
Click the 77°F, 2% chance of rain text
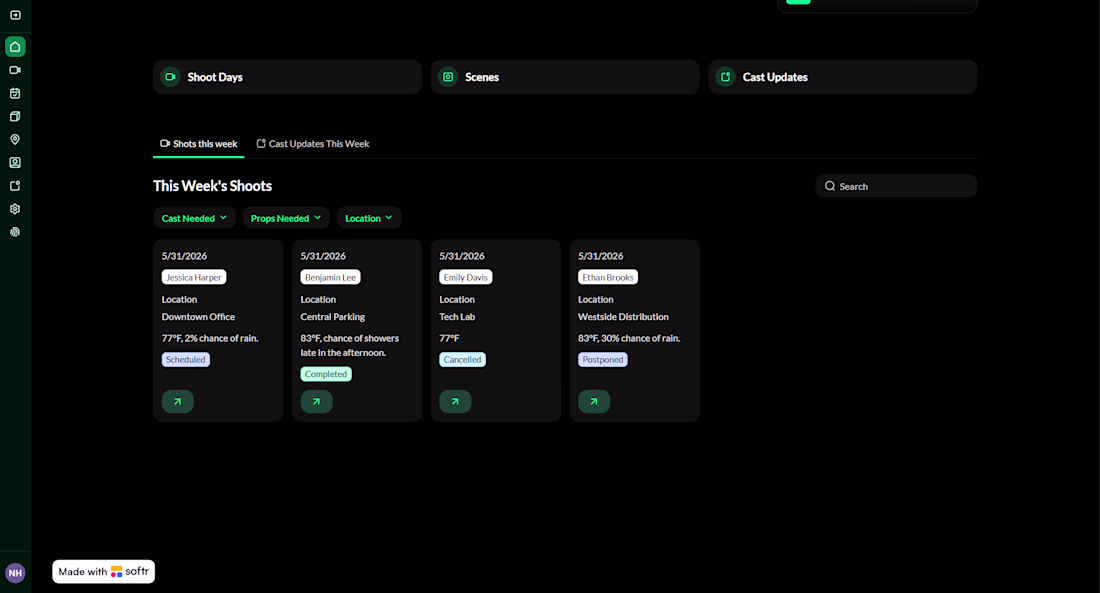pos(210,338)
